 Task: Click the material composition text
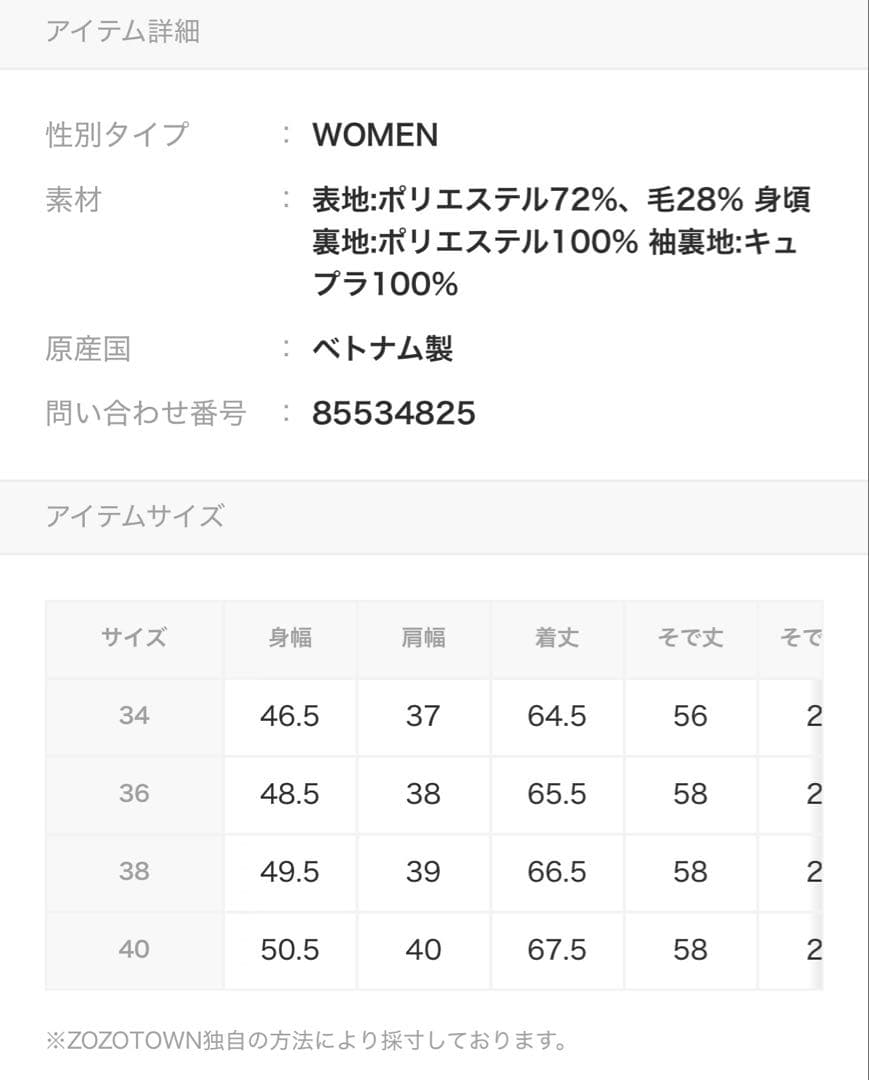pyautogui.click(x=560, y=242)
